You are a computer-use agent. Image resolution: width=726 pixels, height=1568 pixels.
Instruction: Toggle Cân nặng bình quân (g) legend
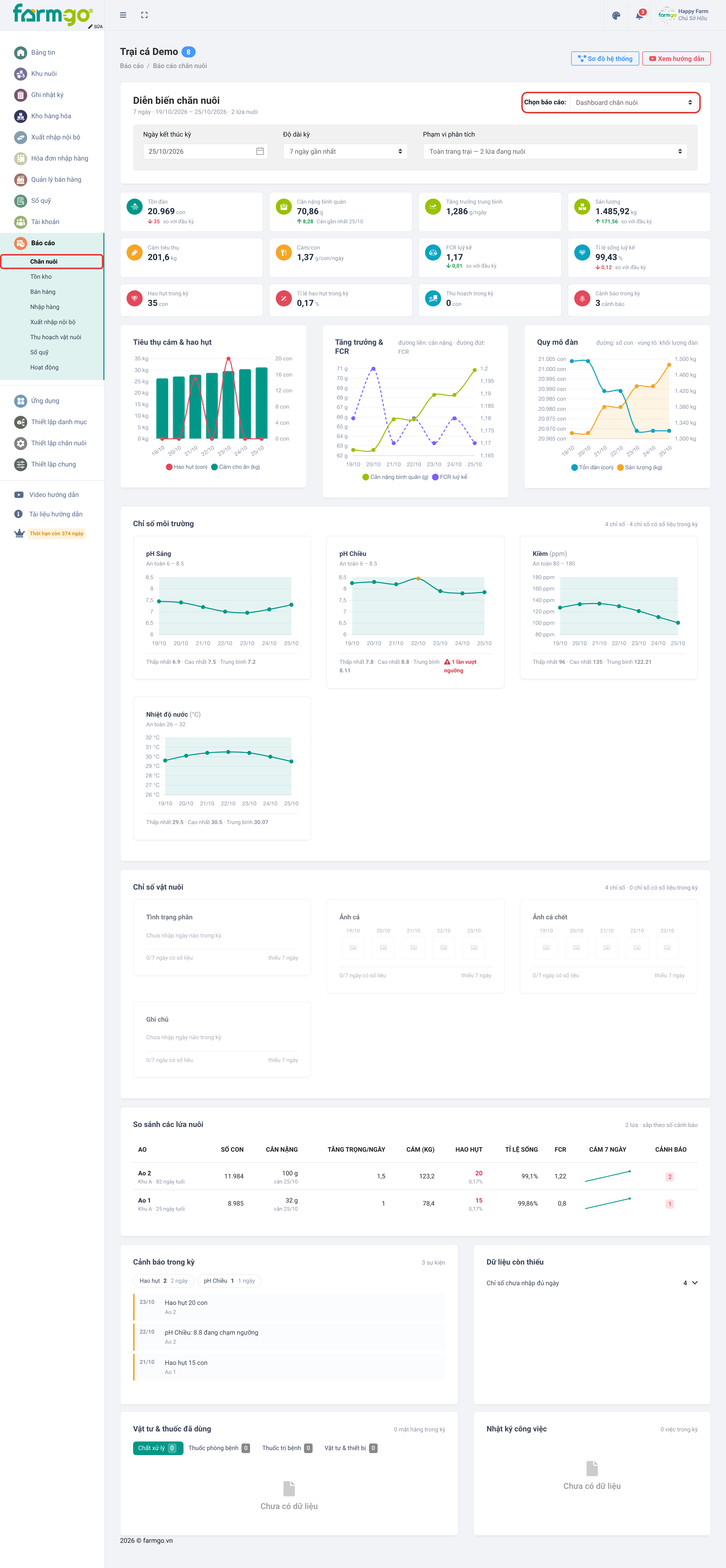pos(395,477)
